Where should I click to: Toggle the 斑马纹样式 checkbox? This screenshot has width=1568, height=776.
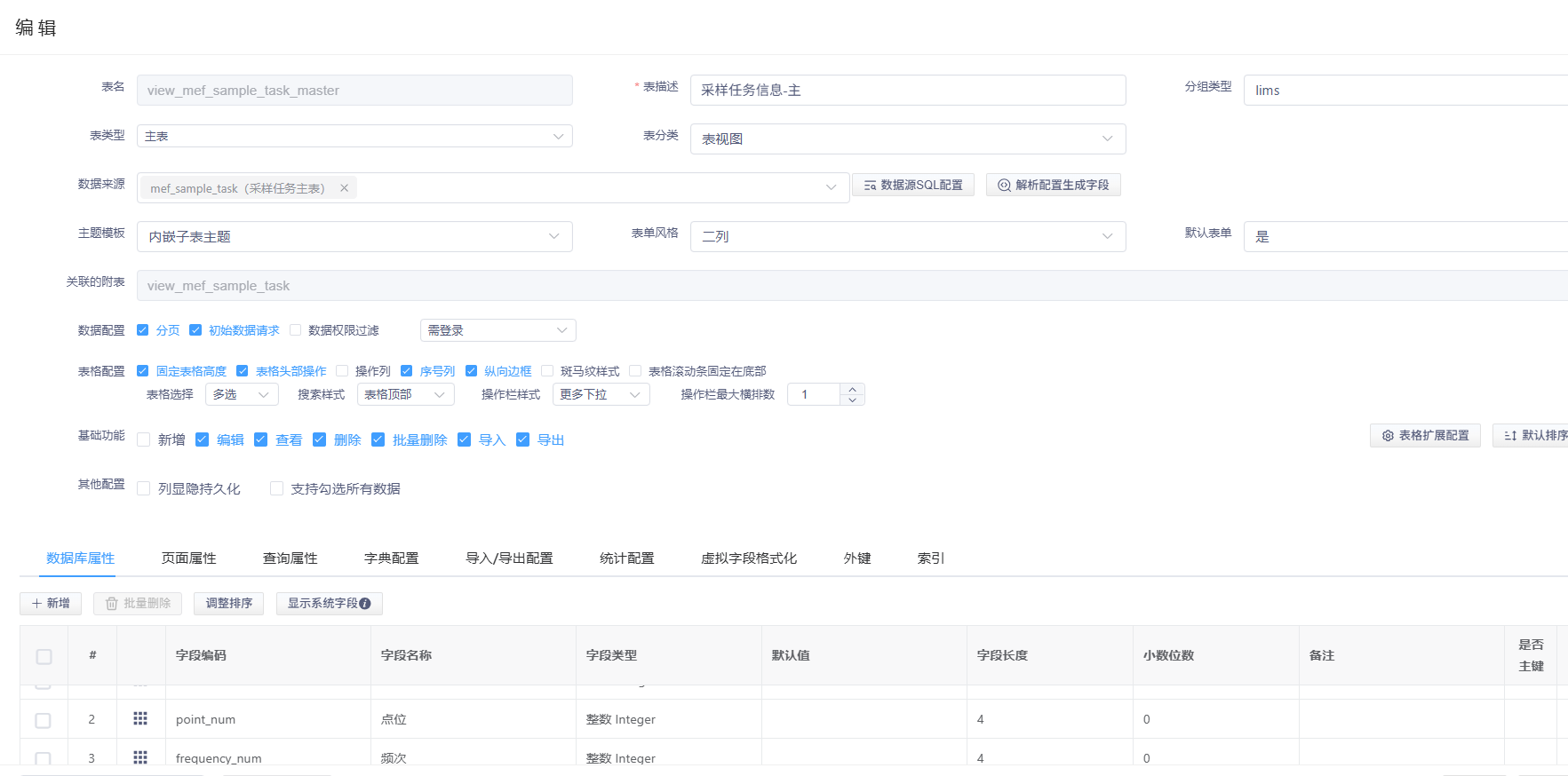coord(547,371)
